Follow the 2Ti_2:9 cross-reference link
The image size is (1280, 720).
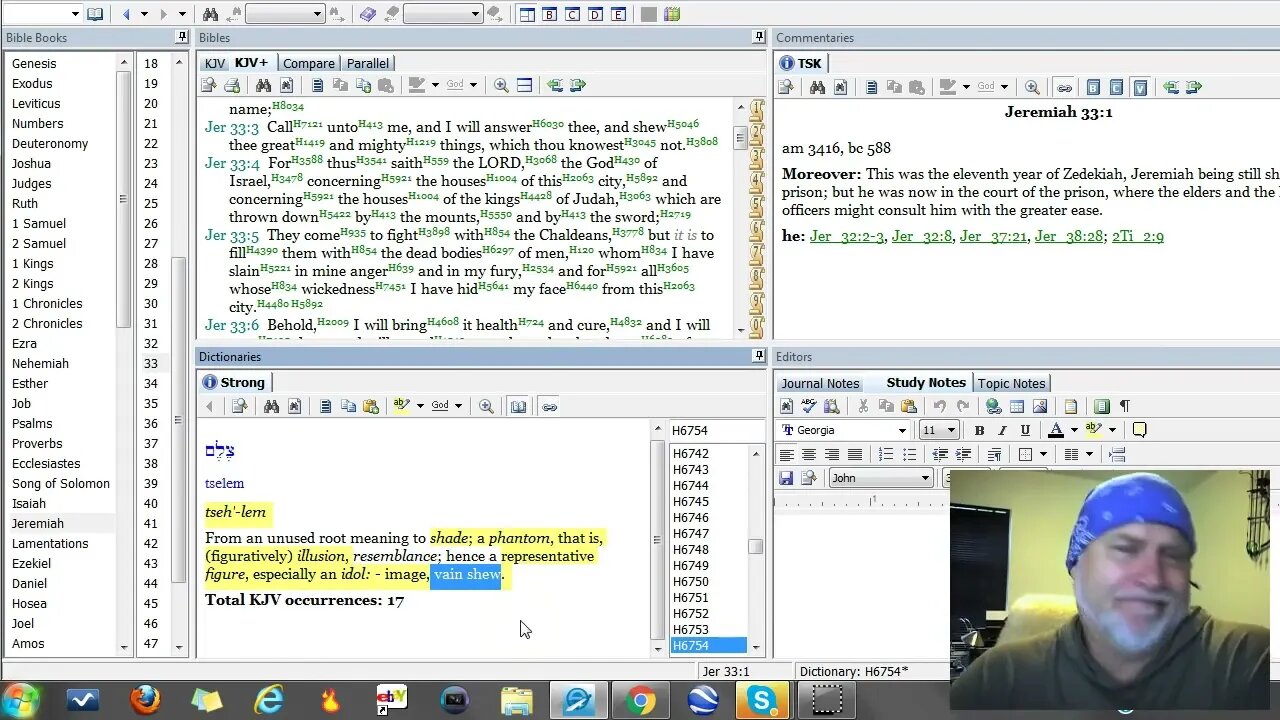pyautogui.click(x=1138, y=236)
